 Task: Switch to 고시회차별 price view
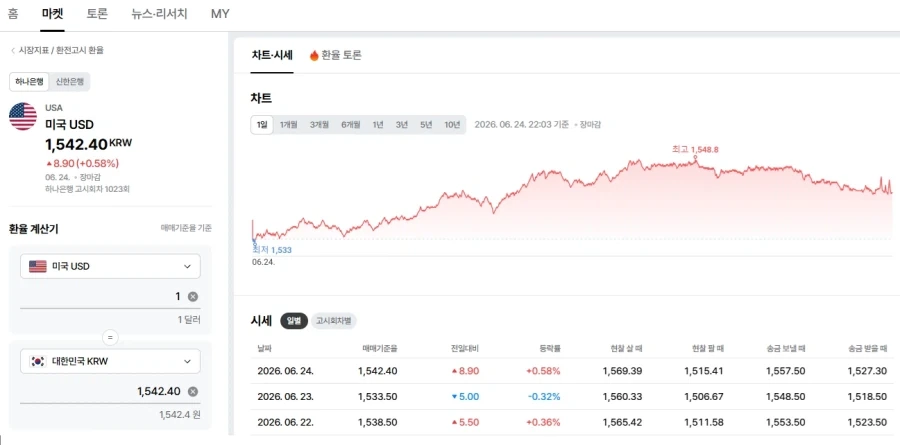[x=333, y=321]
